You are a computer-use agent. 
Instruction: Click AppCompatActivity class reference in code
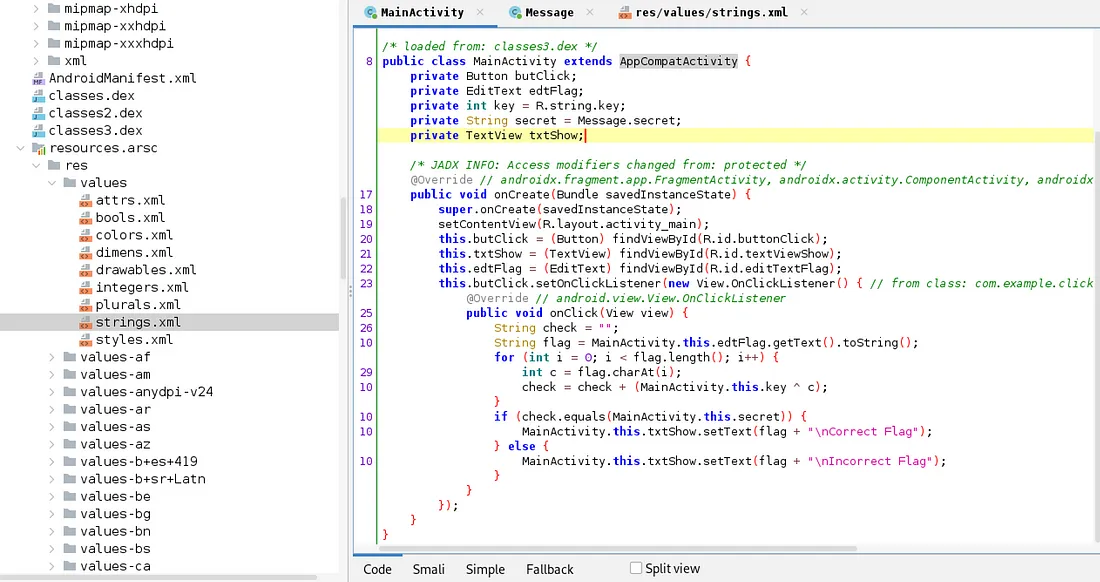(678, 62)
